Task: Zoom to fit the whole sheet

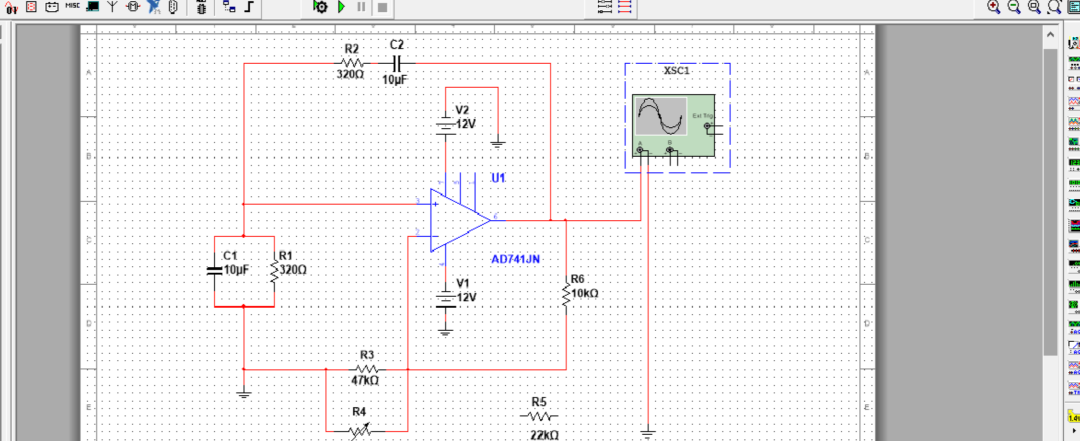Action: coord(1055,7)
